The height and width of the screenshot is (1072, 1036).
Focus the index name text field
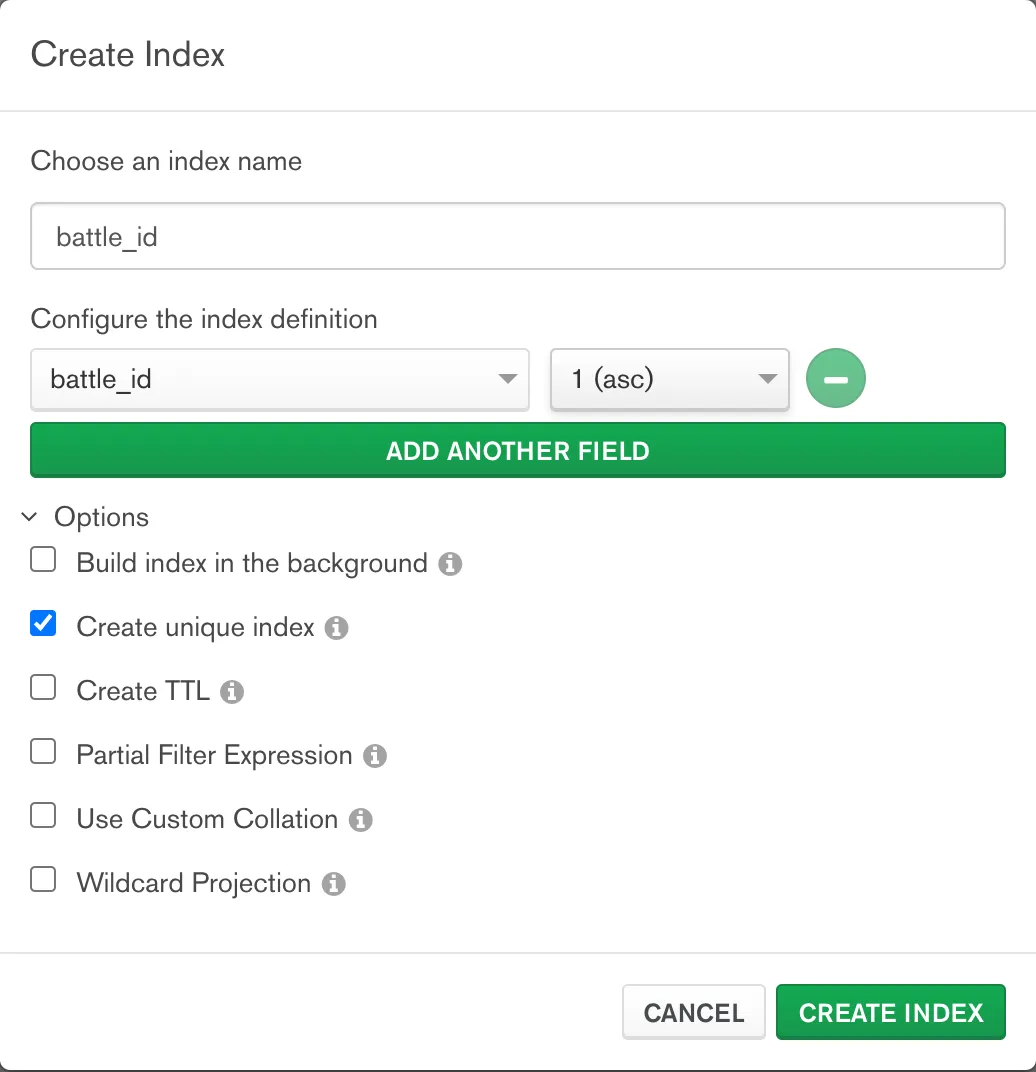pos(518,236)
